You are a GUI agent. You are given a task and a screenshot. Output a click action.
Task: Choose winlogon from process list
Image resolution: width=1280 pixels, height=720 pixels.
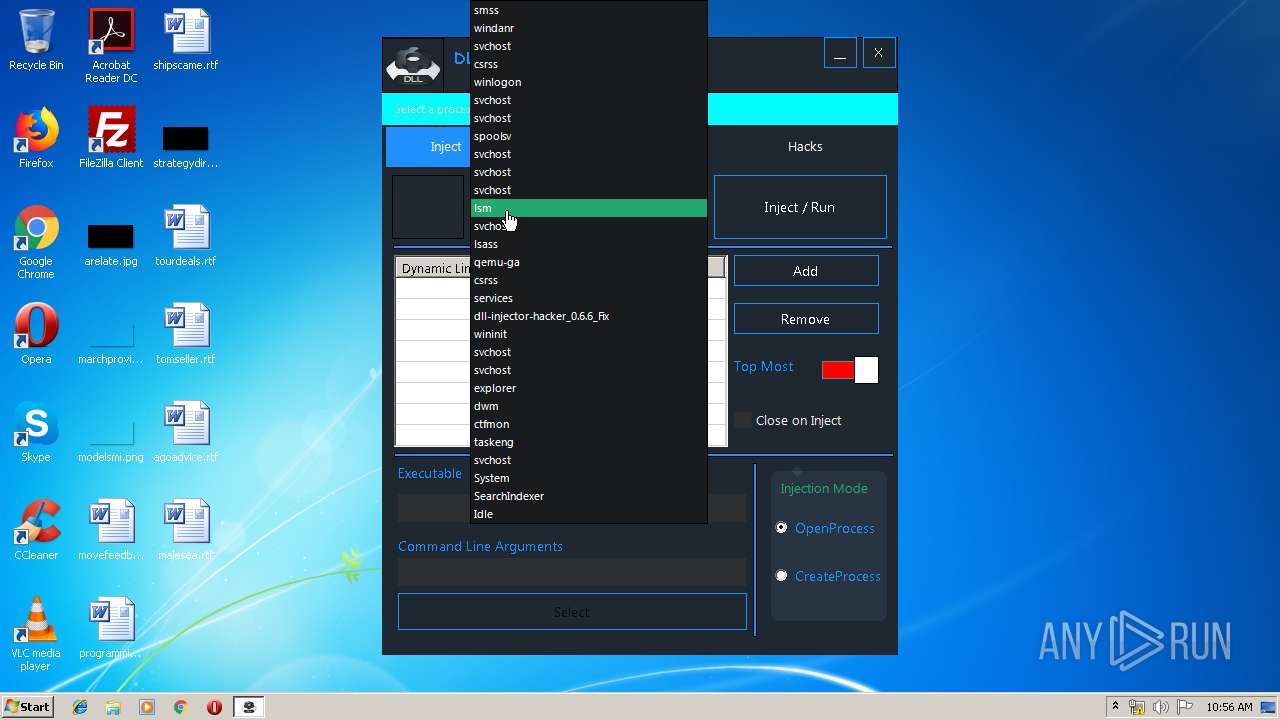pos(589,82)
